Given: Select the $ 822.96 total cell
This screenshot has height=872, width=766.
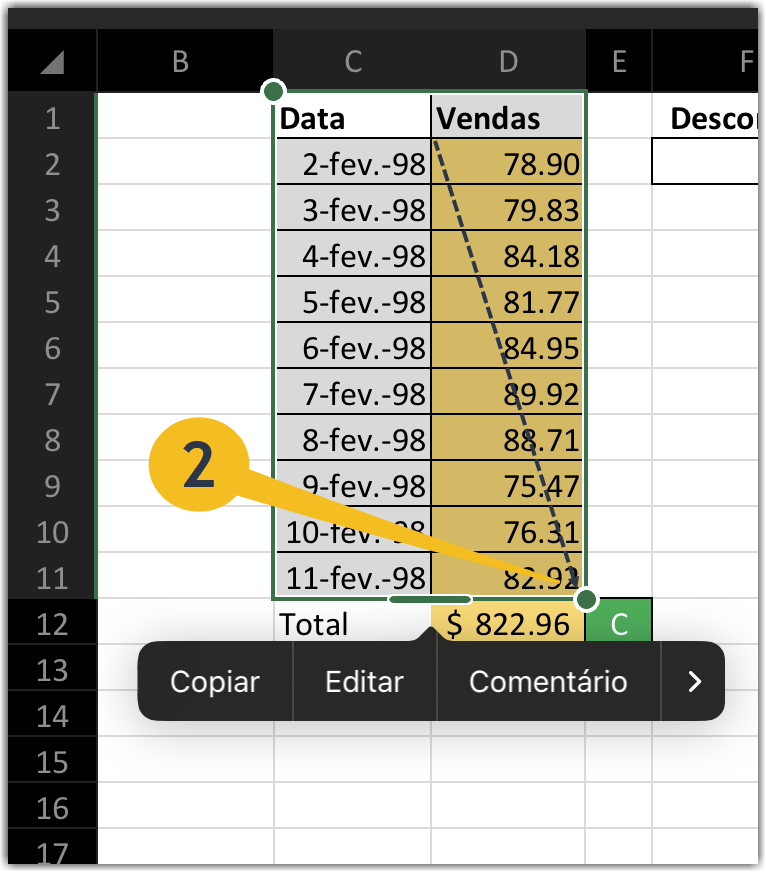Looking at the screenshot, I should [x=507, y=622].
